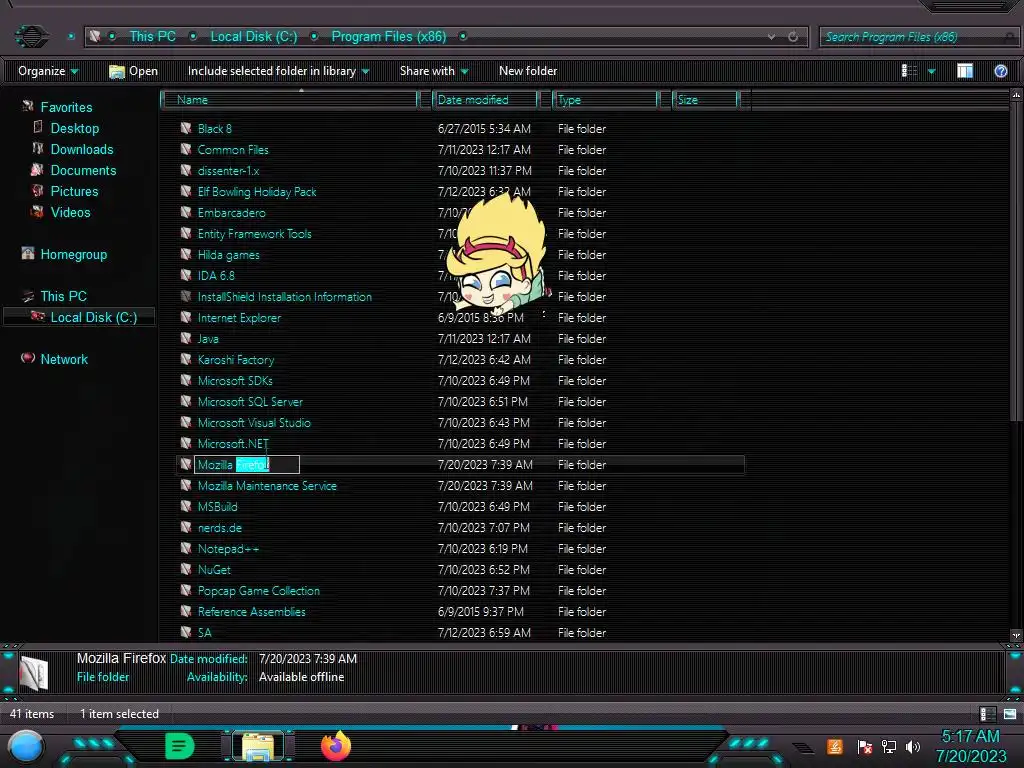Sort by the Size column header
The image size is (1024, 768).
tap(706, 99)
